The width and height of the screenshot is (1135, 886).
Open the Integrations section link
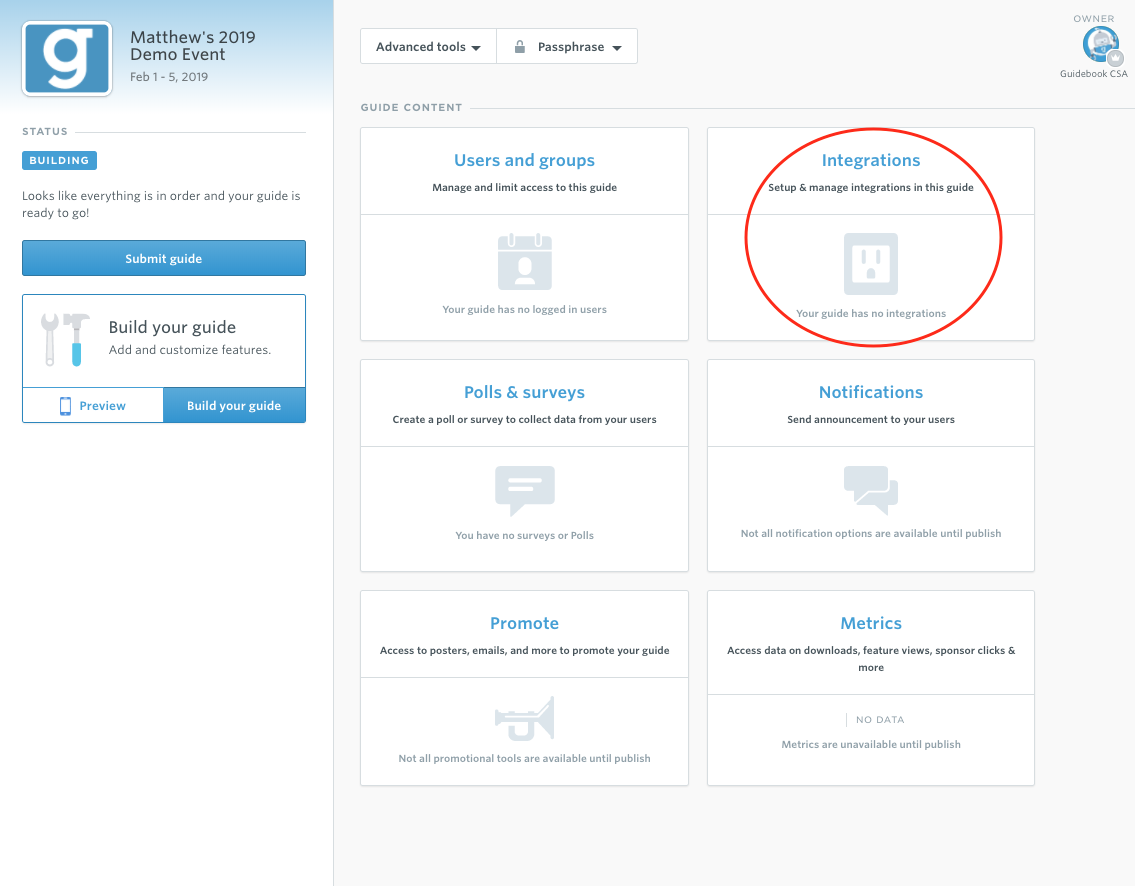[x=871, y=160]
